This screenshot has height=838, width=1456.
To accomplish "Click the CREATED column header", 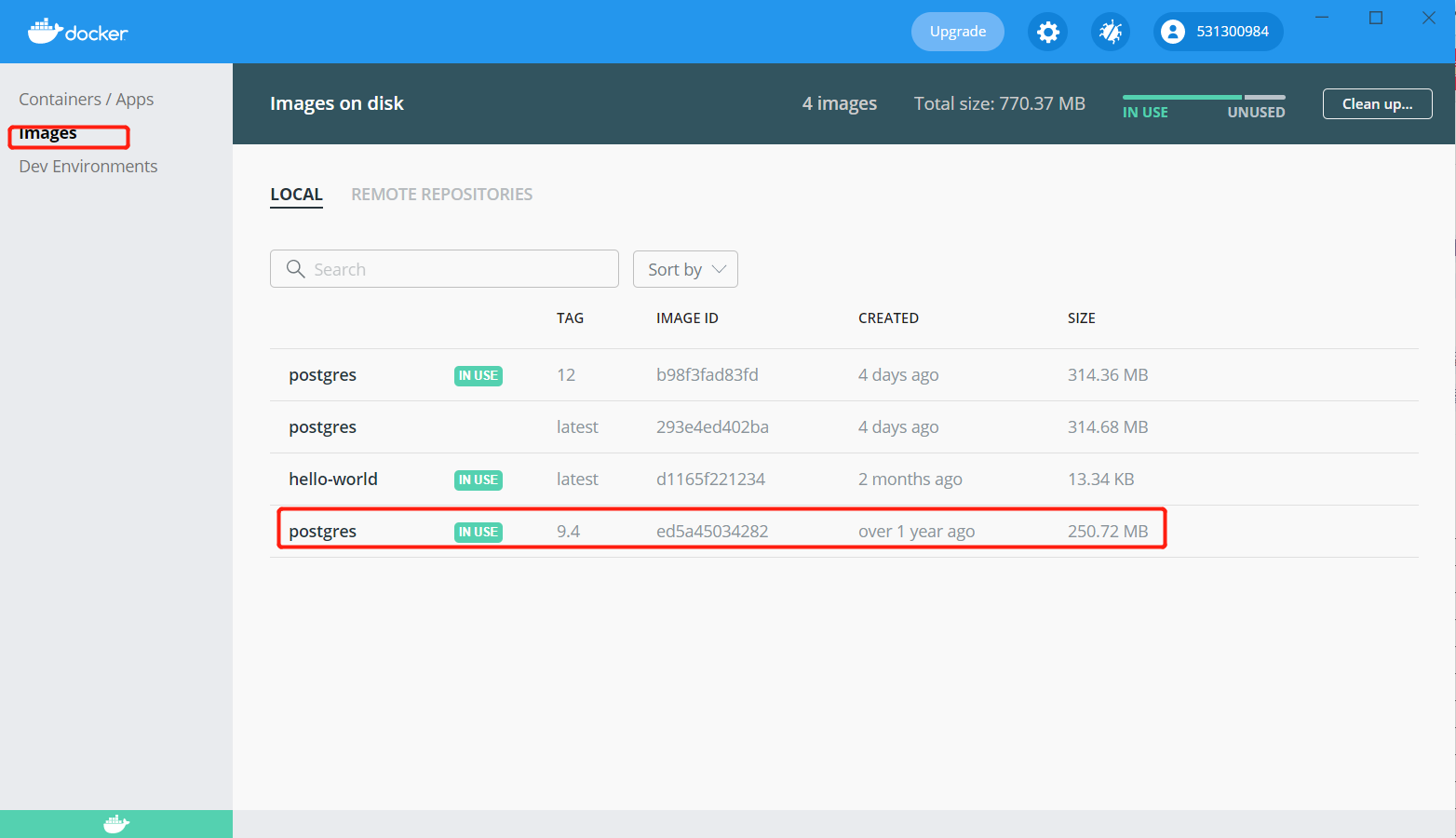I will click(888, 318).
